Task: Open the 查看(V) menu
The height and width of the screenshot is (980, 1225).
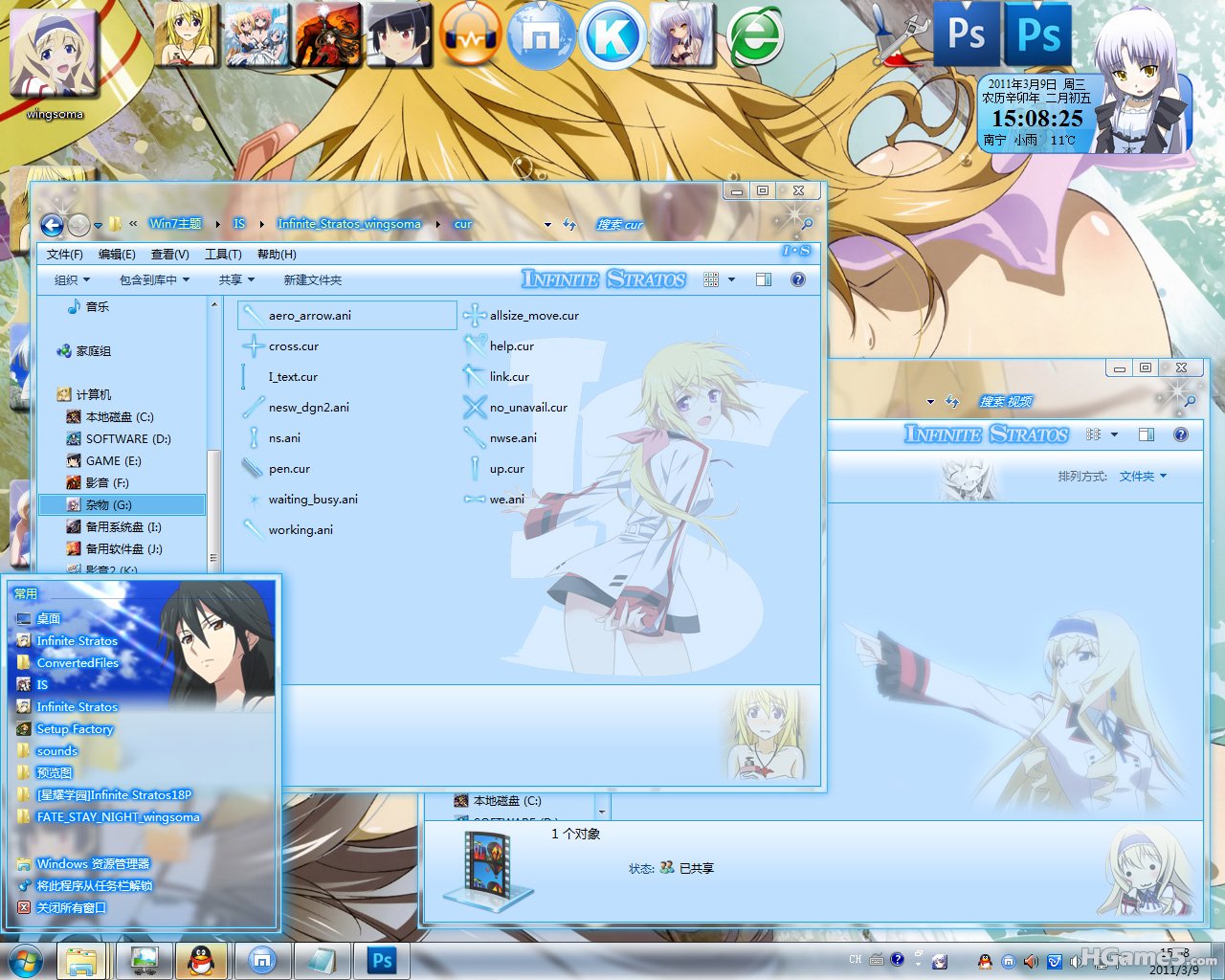Action: [x=169, y=255]
